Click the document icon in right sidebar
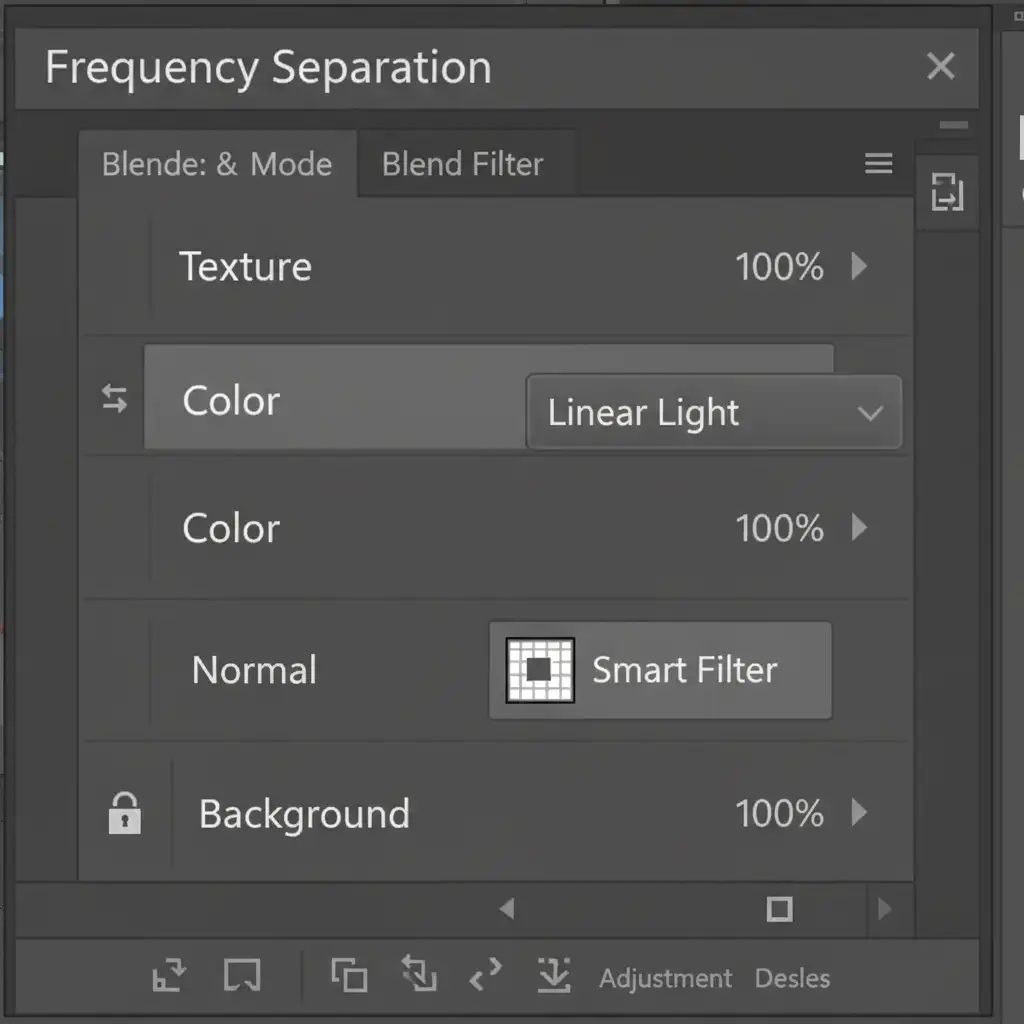The image size is (1024, 1024). (x=946, y=192)
